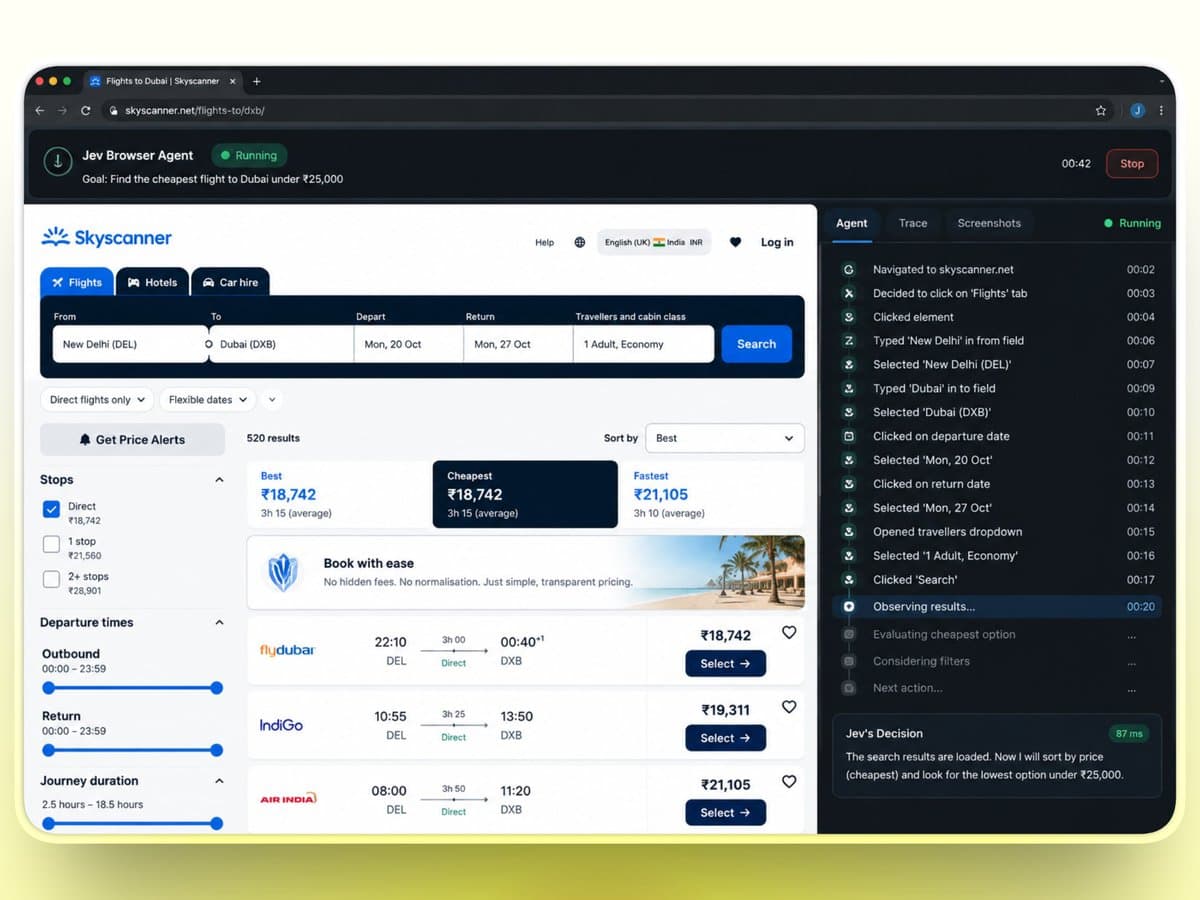The height and width of the screenshot is (900, 1200).
Task: Uncheck the Direct stops checkbox
Action: 52,510
